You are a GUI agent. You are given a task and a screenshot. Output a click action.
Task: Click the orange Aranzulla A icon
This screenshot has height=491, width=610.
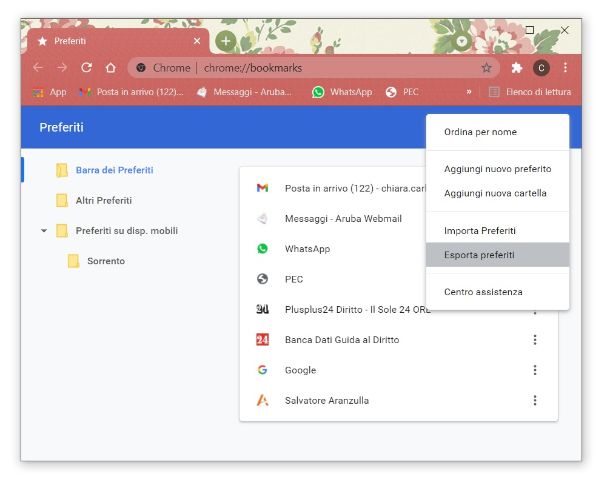point(263,400)
